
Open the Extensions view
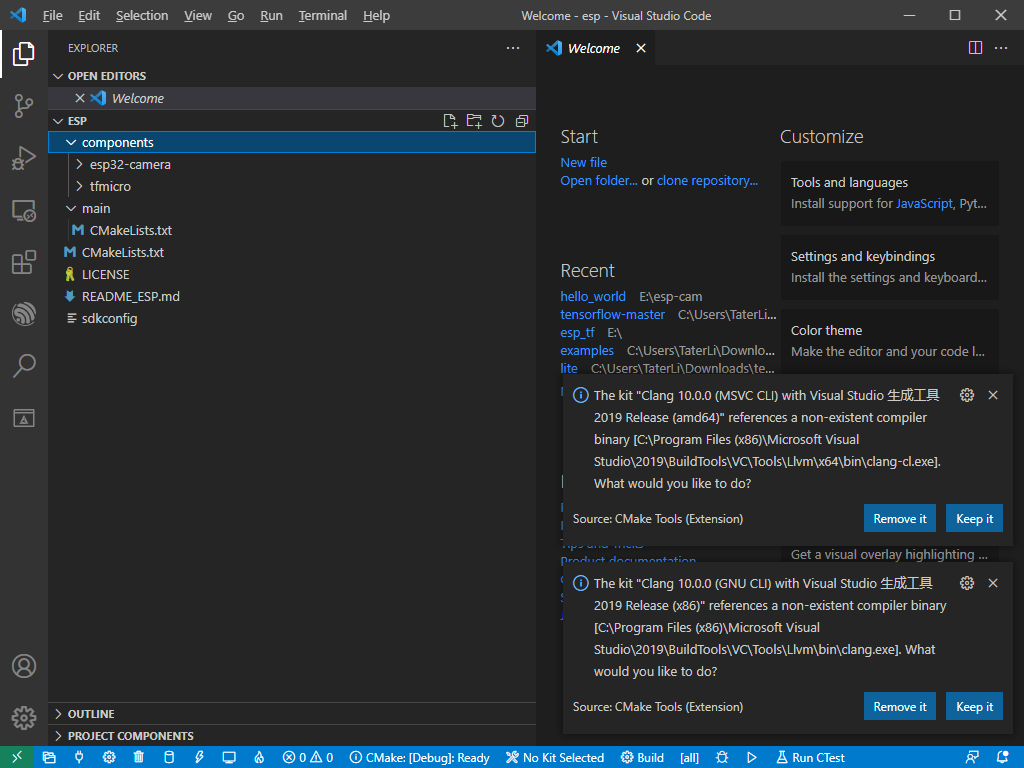(24, 263)
